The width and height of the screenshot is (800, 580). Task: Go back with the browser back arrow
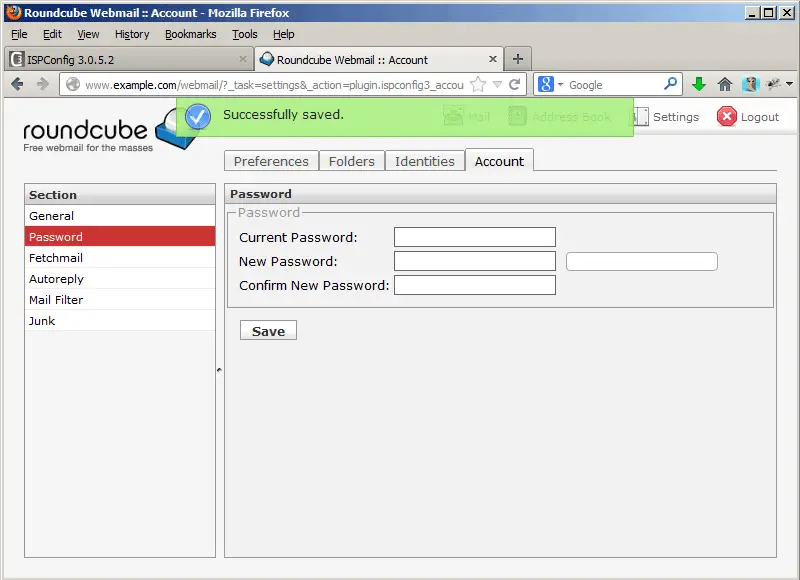coord(17,84)
